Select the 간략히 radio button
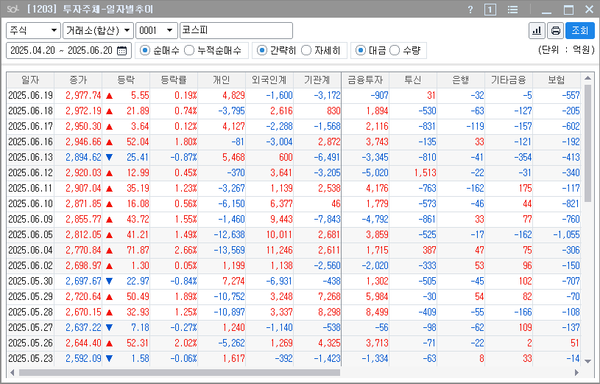Image resolution: width=600 pixels, height=384 pixels. [x=262, y=50]
